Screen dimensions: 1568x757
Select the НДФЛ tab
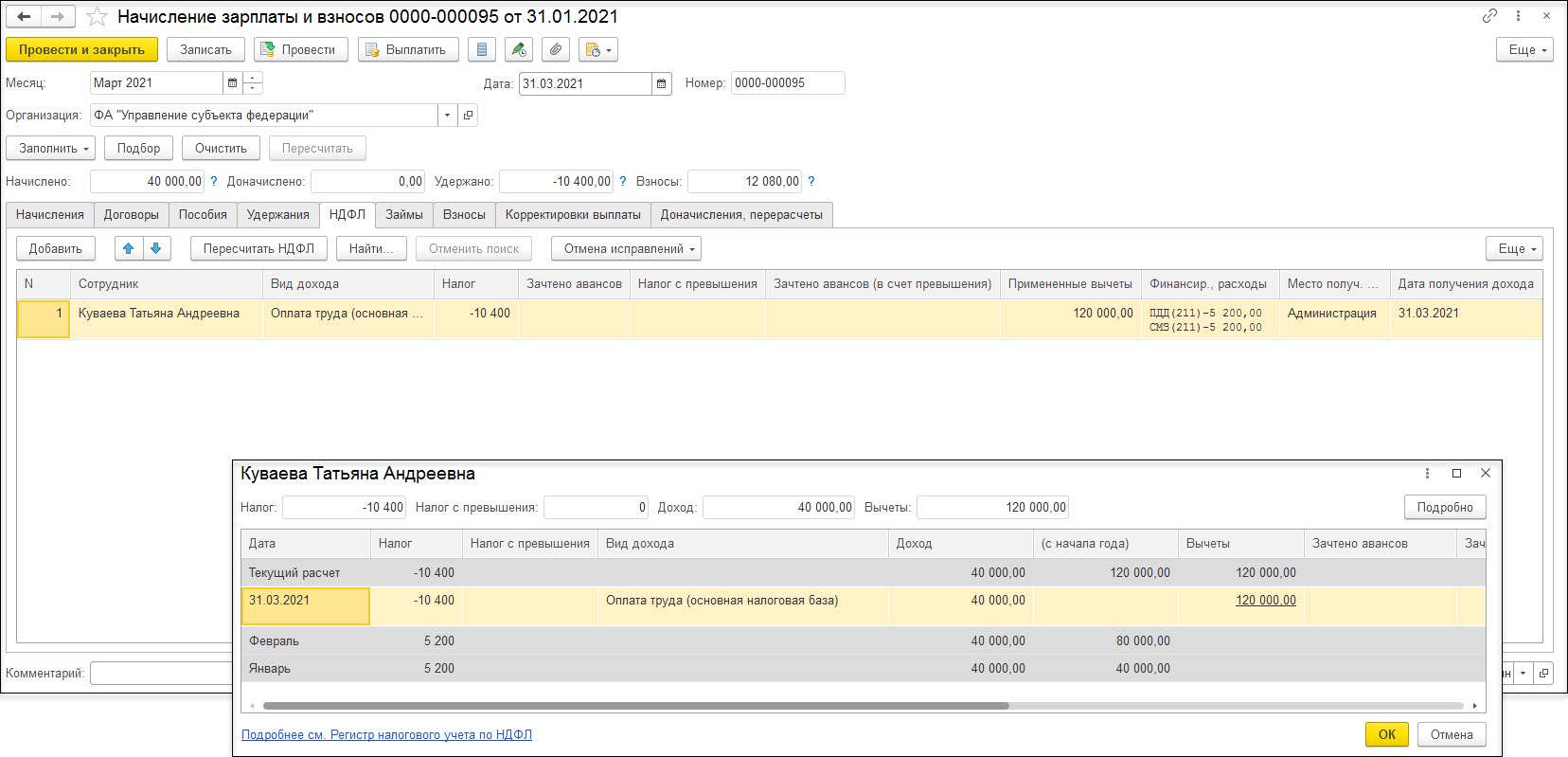point(347,215)
